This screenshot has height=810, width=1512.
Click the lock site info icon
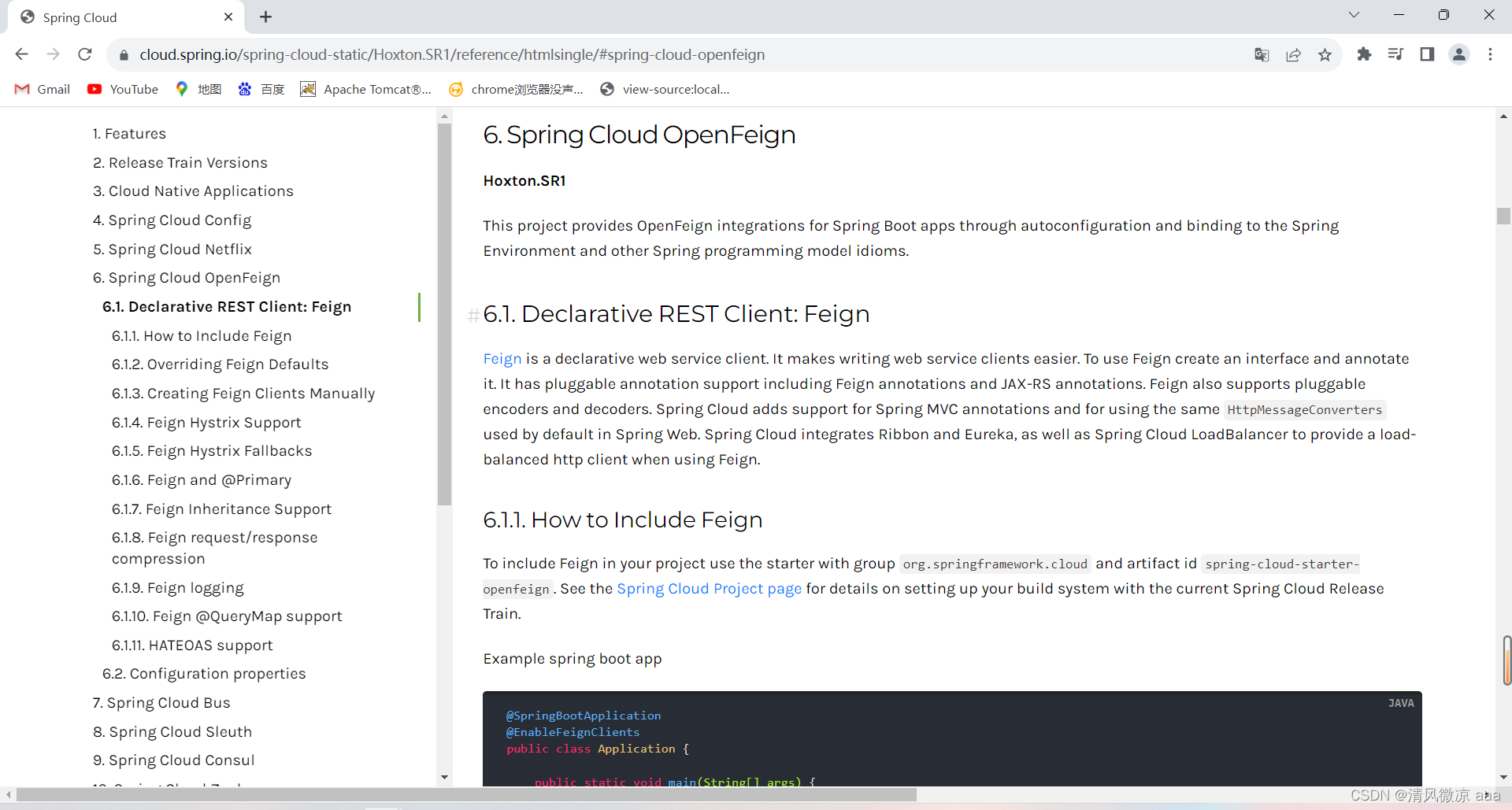coord(124,55)
